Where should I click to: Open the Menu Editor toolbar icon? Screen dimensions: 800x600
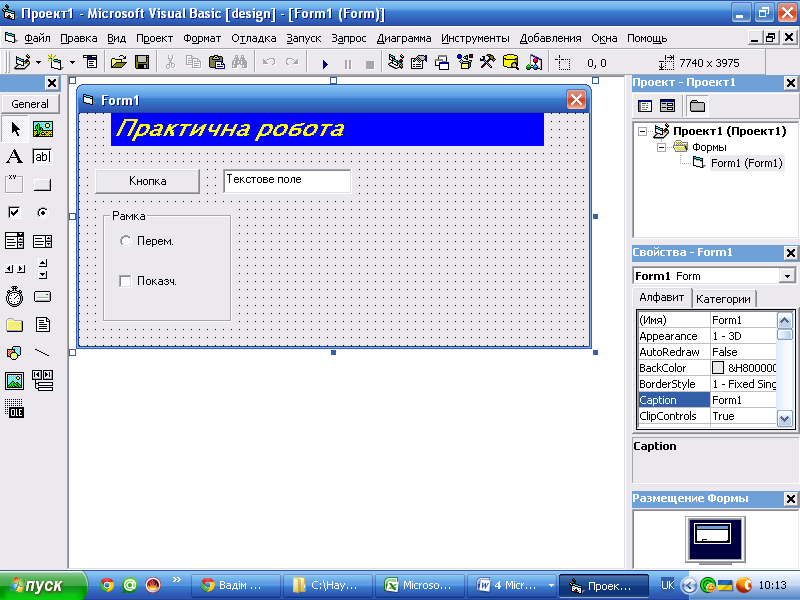[91, 63]
